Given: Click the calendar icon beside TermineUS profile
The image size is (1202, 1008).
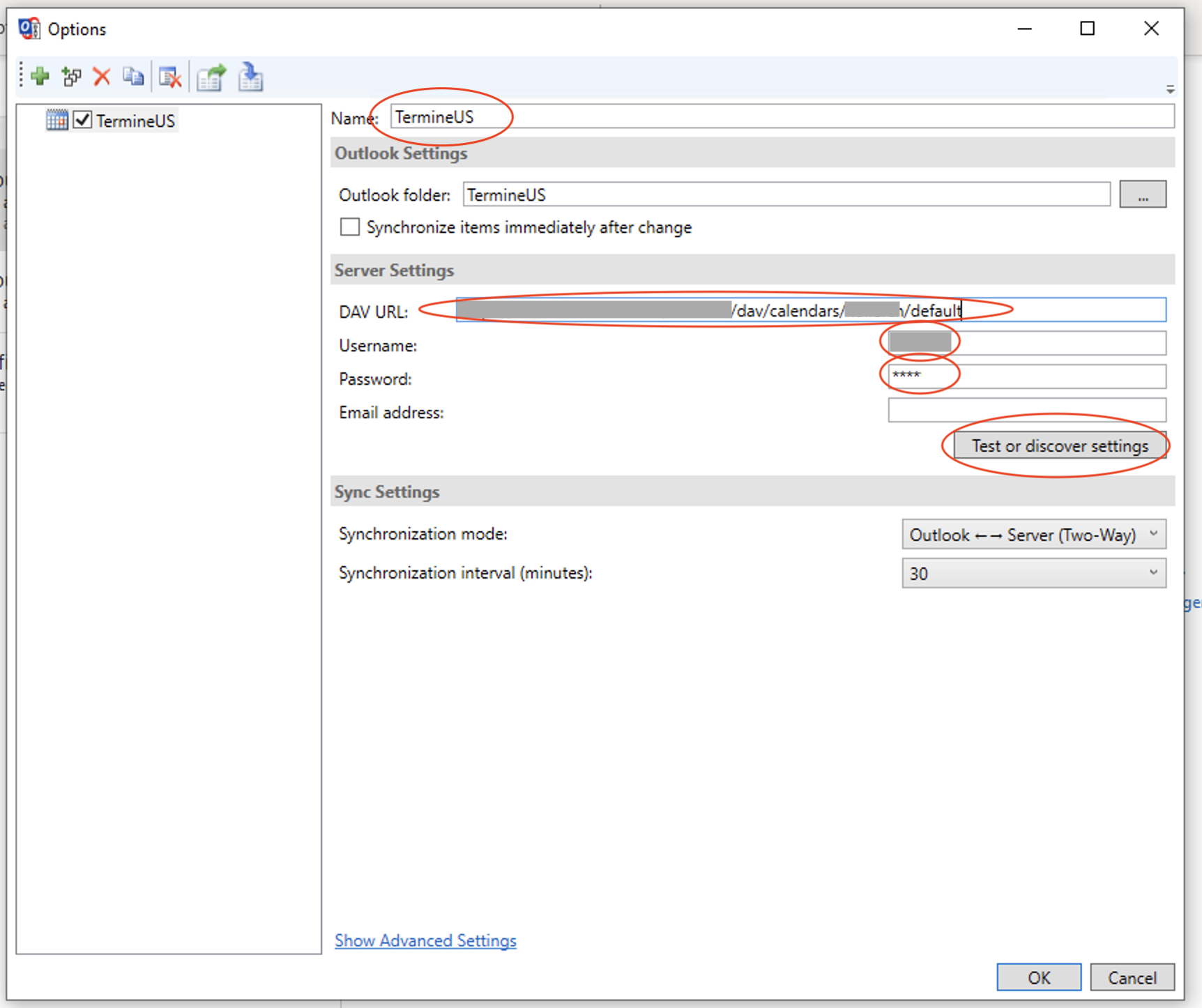Looking at the screenshot, I should [x=57, y=121].
